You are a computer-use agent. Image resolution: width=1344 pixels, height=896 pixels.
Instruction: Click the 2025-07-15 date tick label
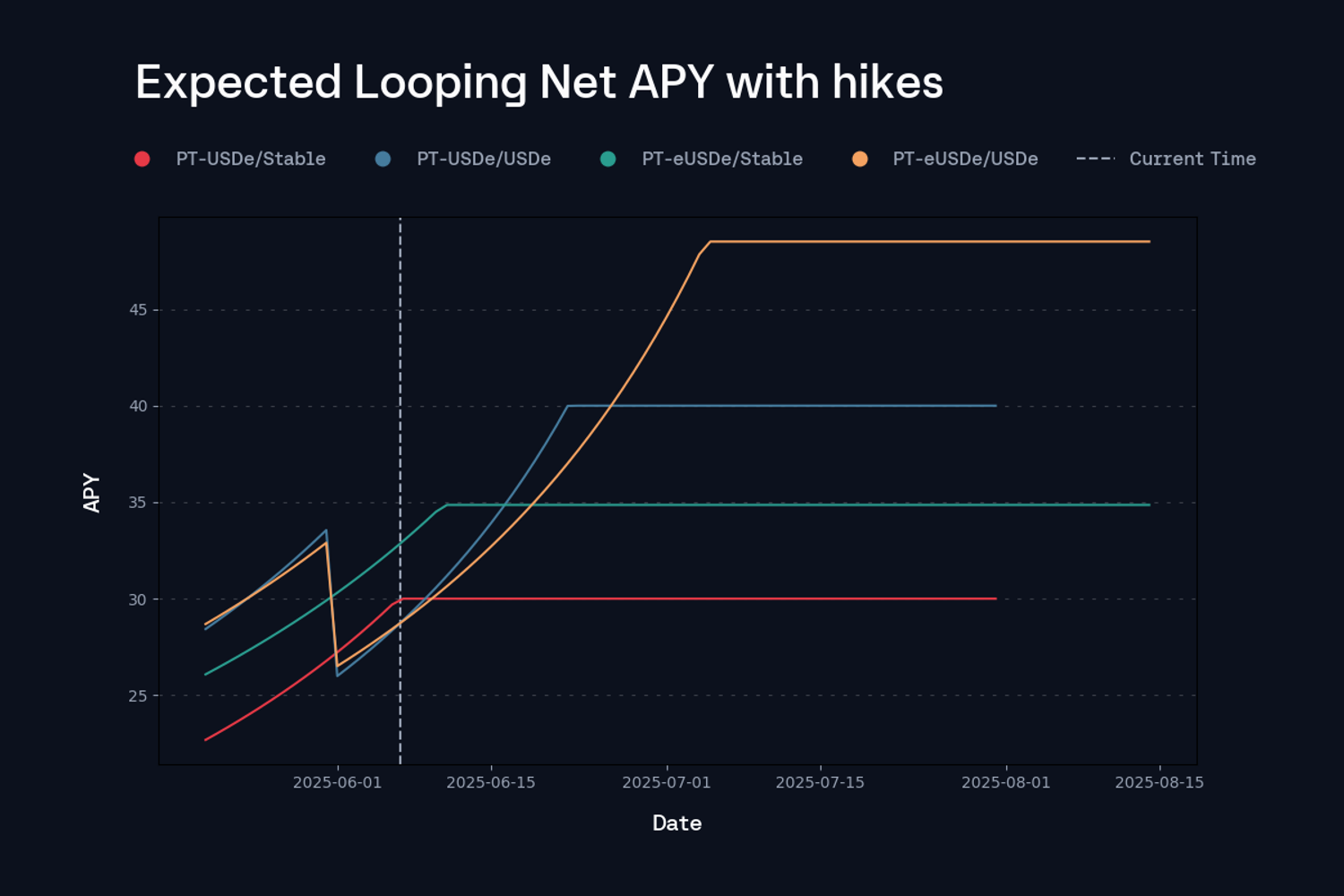(x=820, y=783)
